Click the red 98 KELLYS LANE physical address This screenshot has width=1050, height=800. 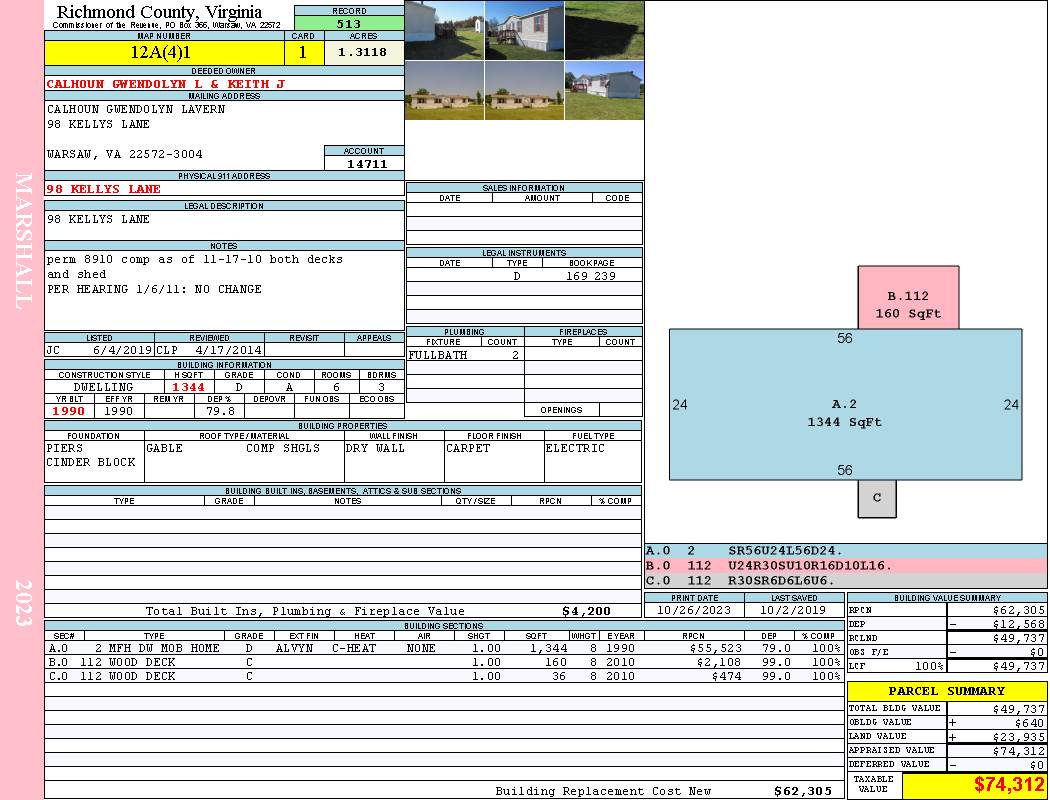click(104, 189)
